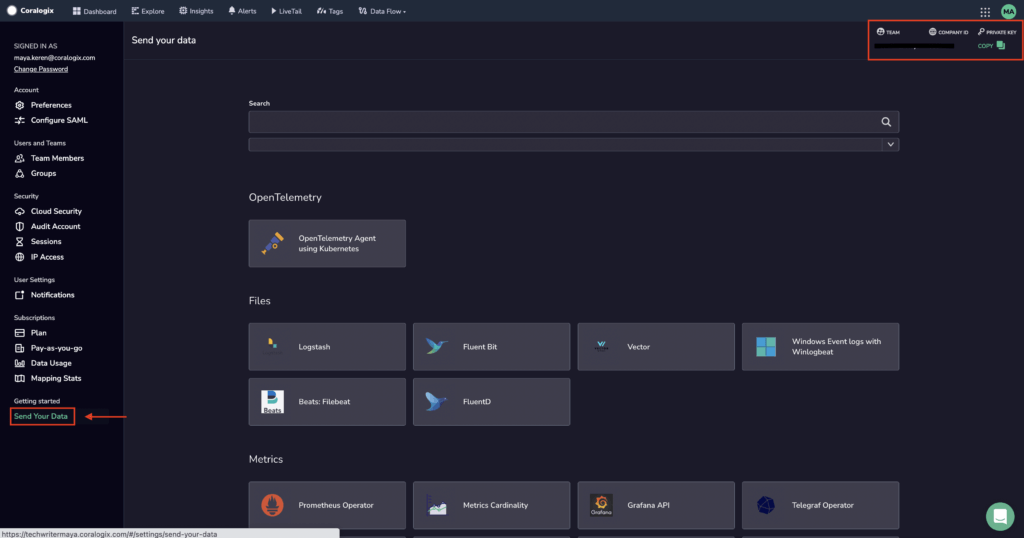Click the Company ID icon
This screenshot has height=538, width=1024.
tap(933, 31)
